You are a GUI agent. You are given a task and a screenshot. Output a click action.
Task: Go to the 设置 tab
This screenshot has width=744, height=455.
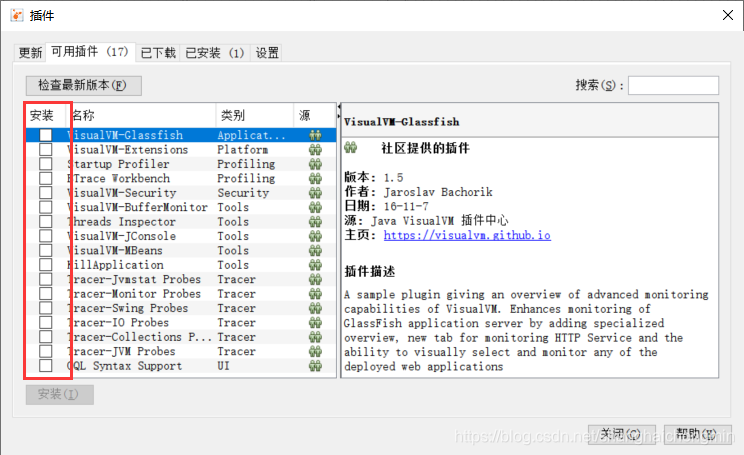tap(267, 53)
